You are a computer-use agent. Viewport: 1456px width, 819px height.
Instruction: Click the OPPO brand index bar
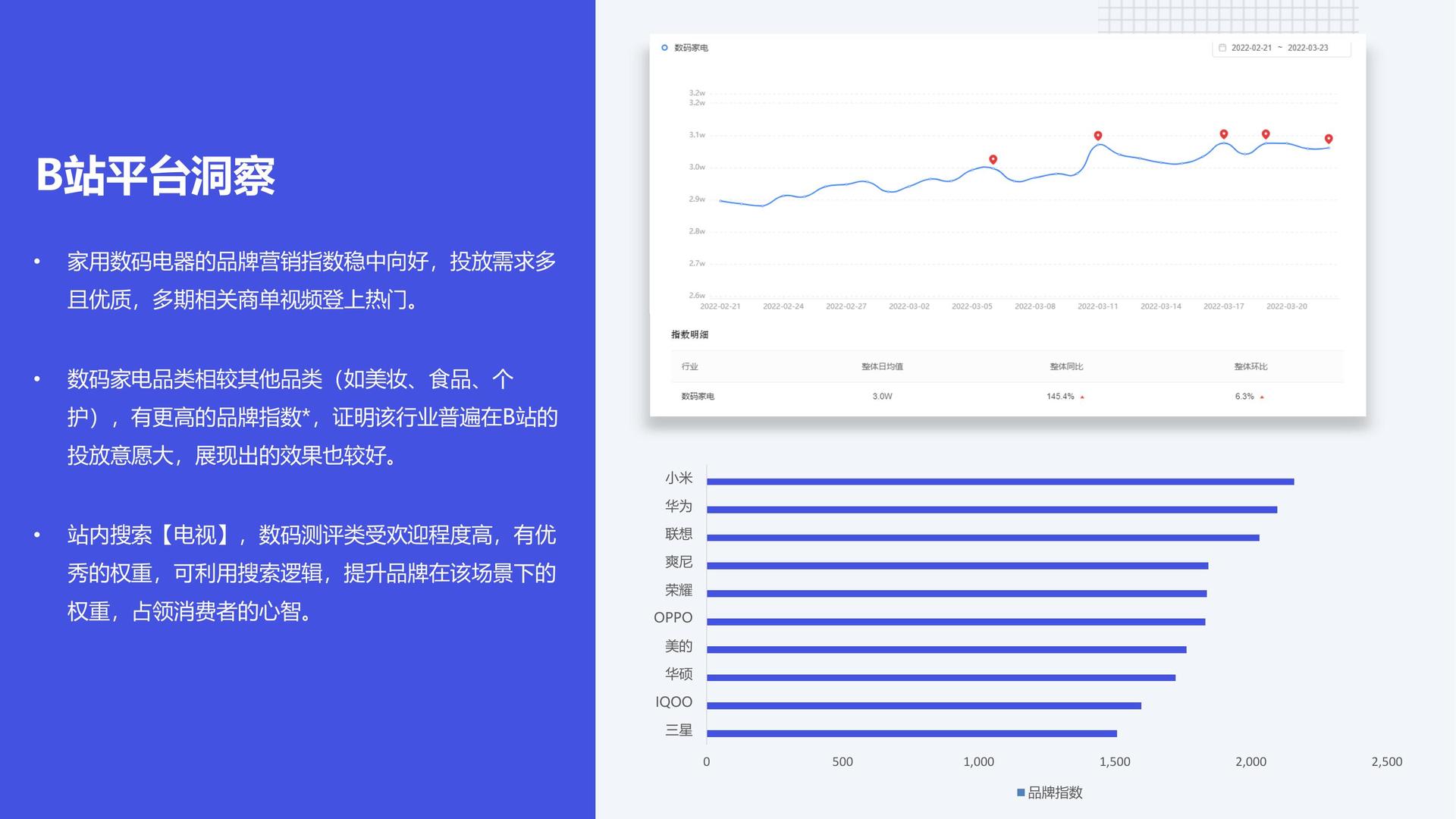click(x=955, y=622)
